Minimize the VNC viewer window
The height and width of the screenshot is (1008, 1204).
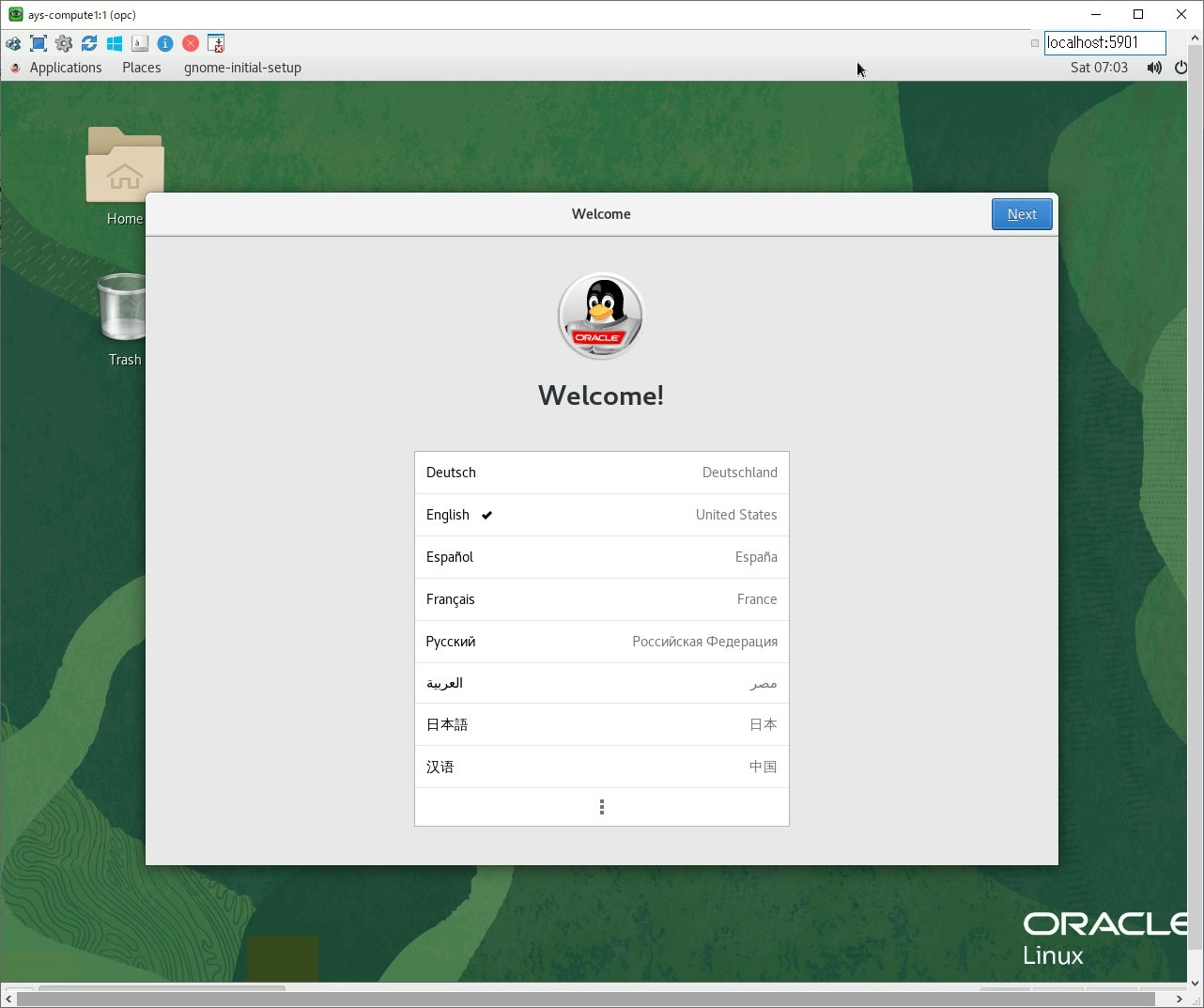[1096, 14]
